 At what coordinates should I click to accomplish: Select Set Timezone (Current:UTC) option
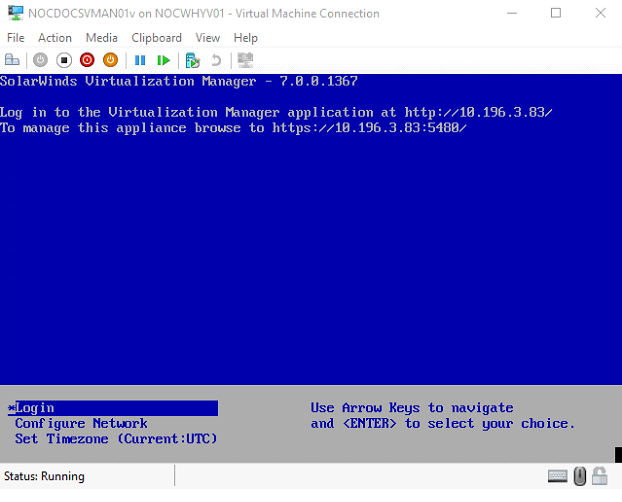pyautogui.click(x=116, y=439)
